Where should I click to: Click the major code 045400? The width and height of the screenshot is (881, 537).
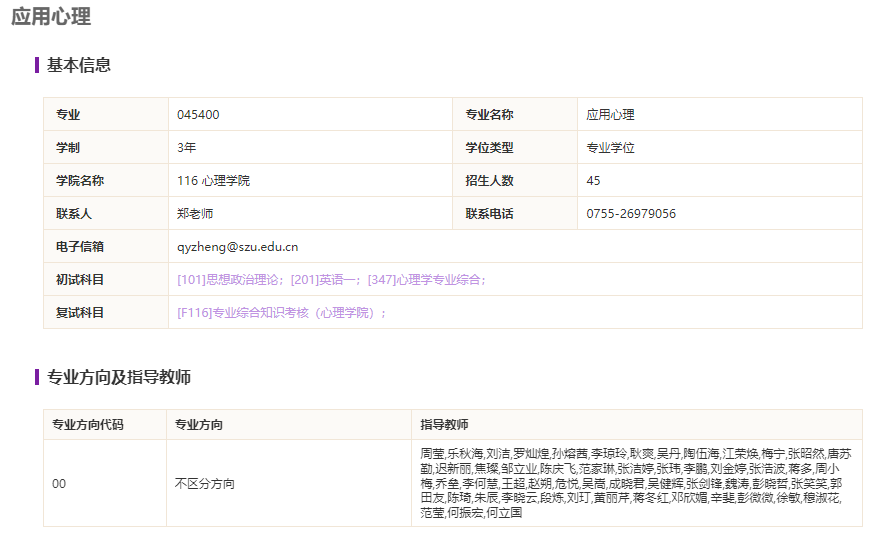coord(198,115)
